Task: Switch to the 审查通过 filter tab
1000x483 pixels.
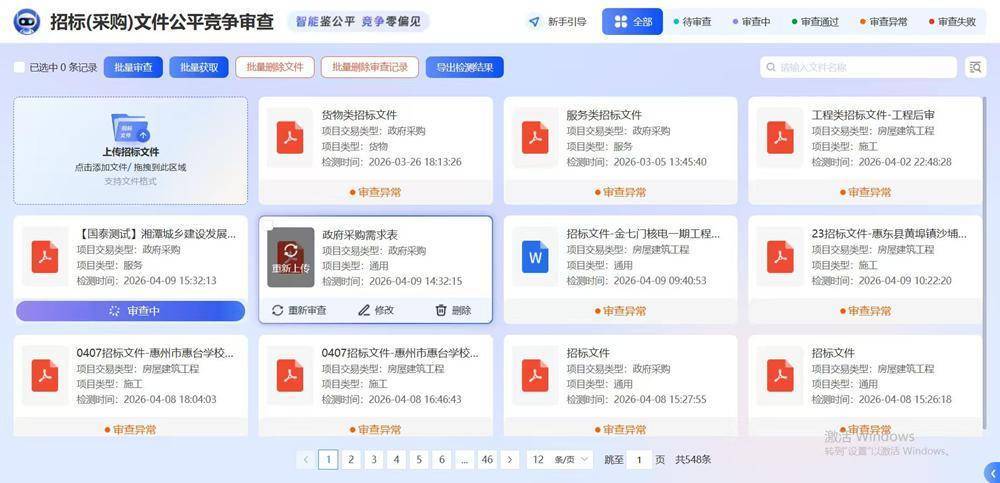Action: (x=814, y=21)
